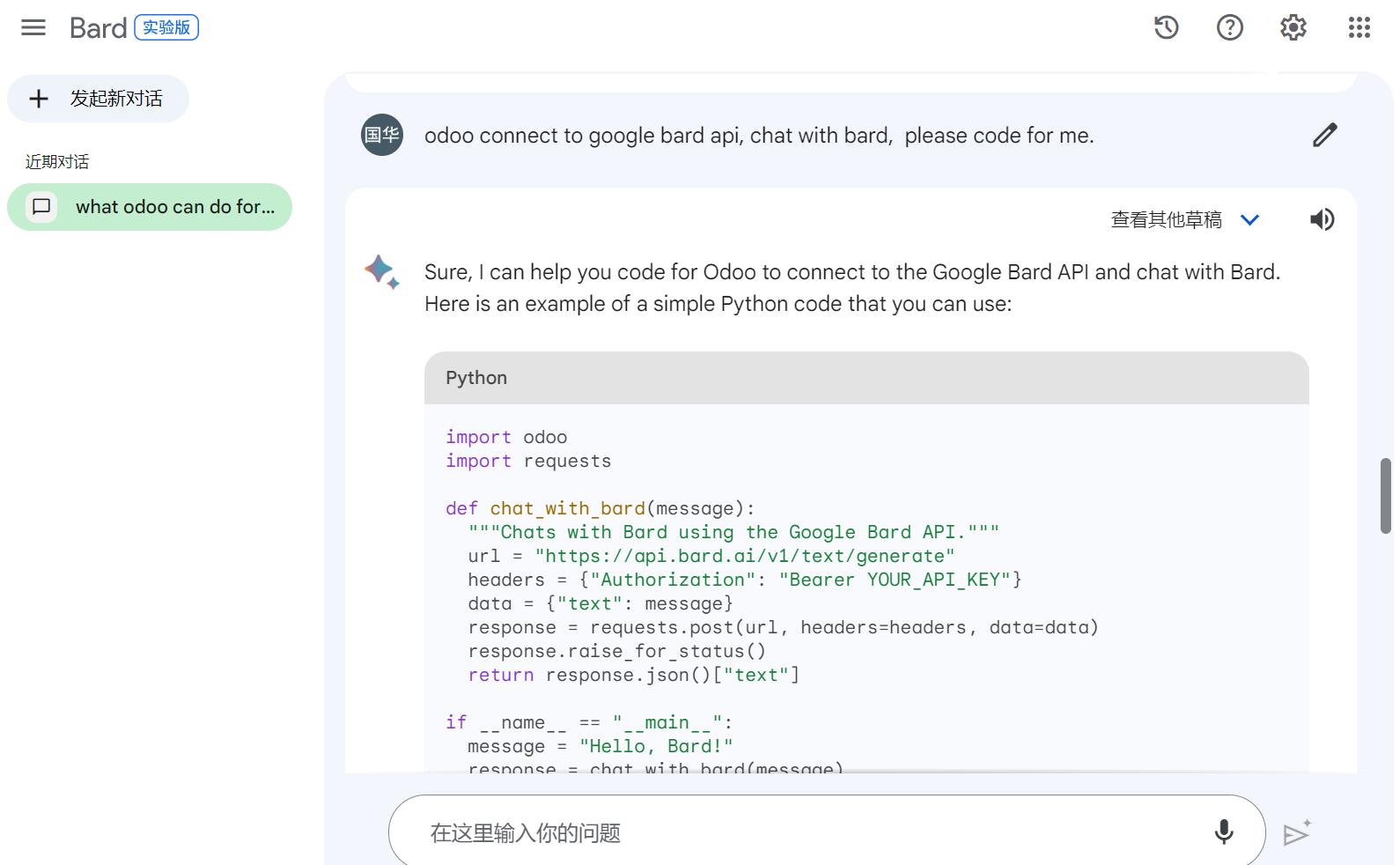
Task: Select "what odoo can do for..." conversation
Action: pyautogui.click(x=174, y=207)
